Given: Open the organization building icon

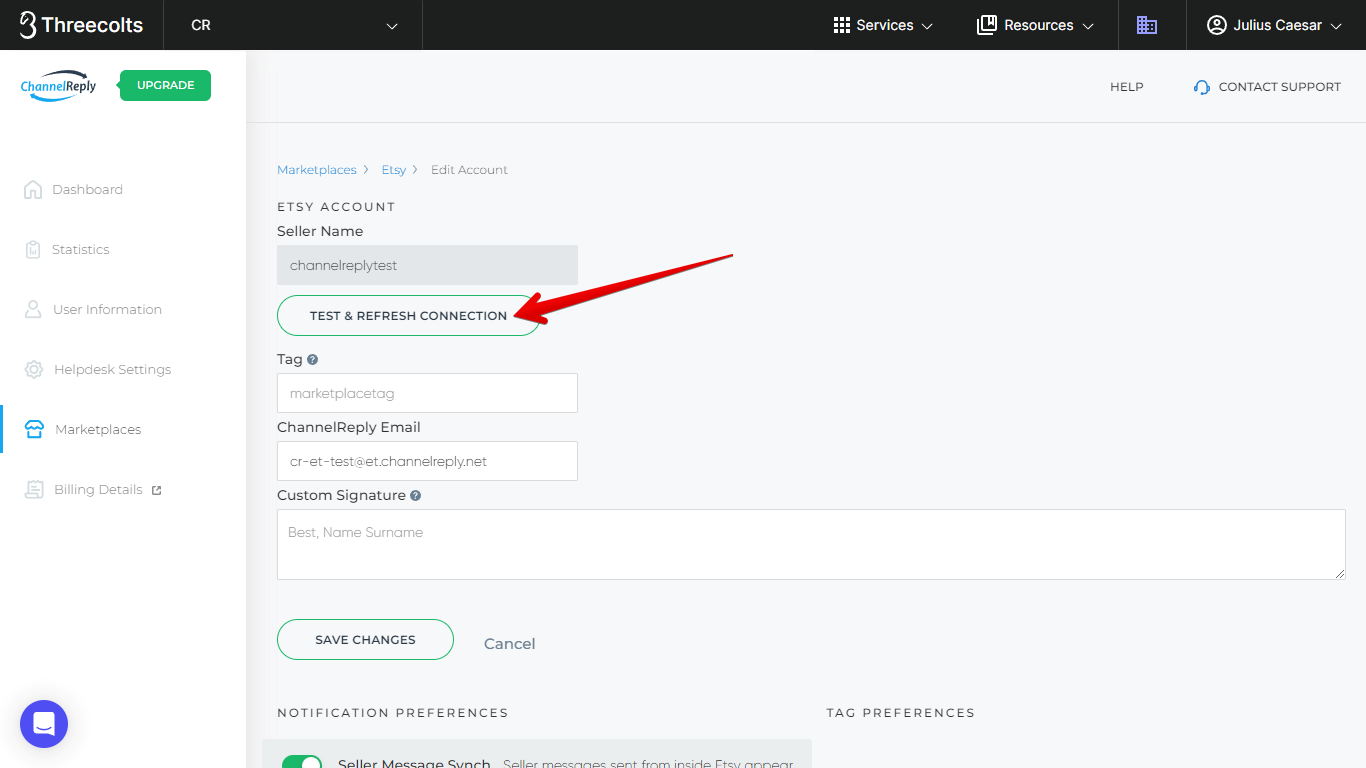Looking at the screenshot, I should 1147,25.
